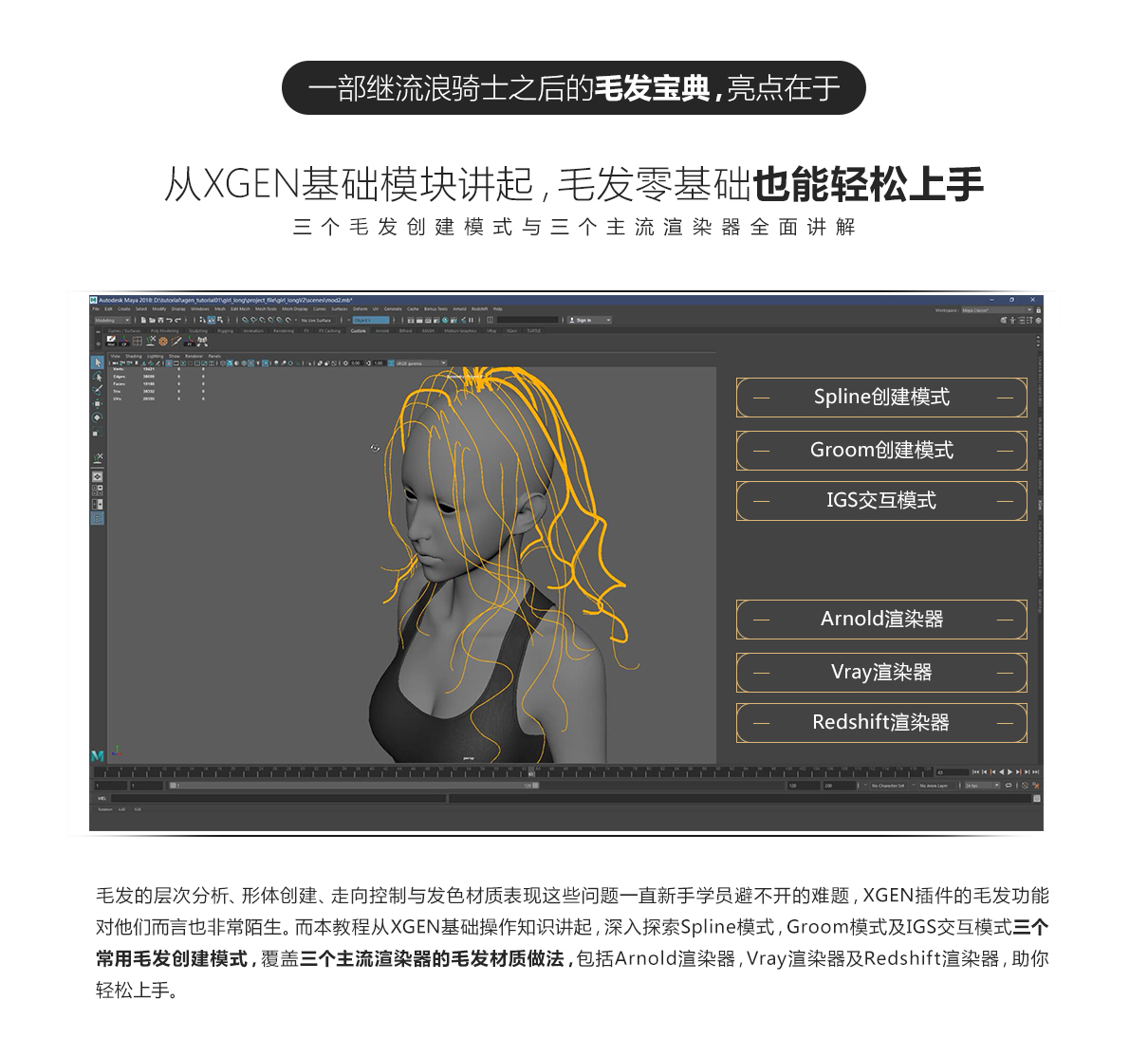Screen dimensions: 1148x1056
Task: Open the Windows menu
Action: [x=200, y=309]
